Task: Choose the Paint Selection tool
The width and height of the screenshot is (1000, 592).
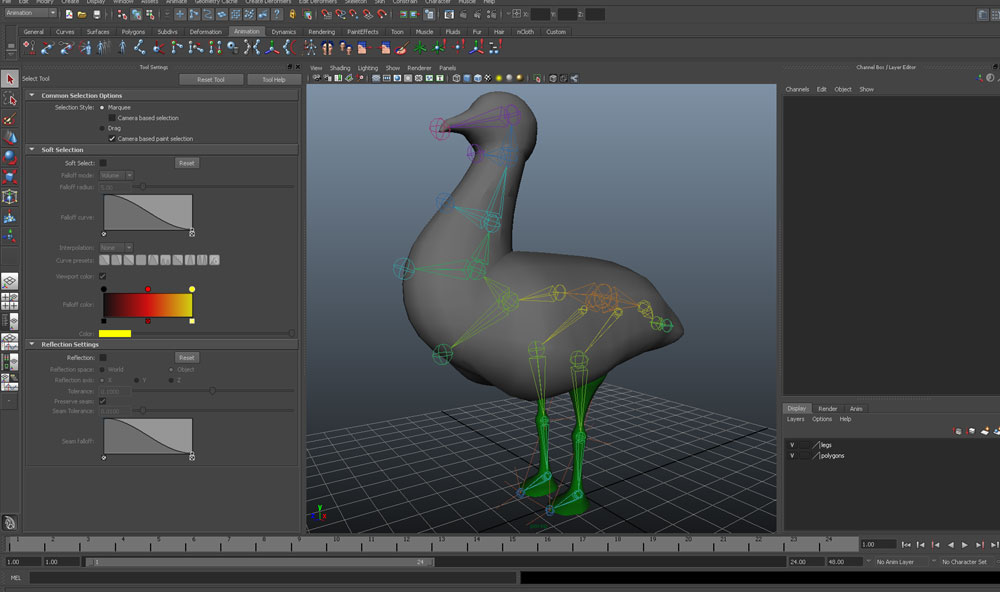Action: click(10, 118)
